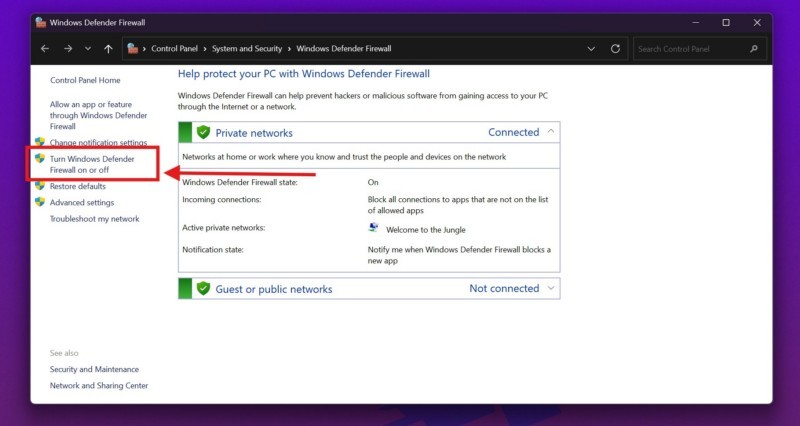This screenshot has height=426, width=800.
Task: Click the green shield beside Guest or public networks
Action: [x=203, y=289]
